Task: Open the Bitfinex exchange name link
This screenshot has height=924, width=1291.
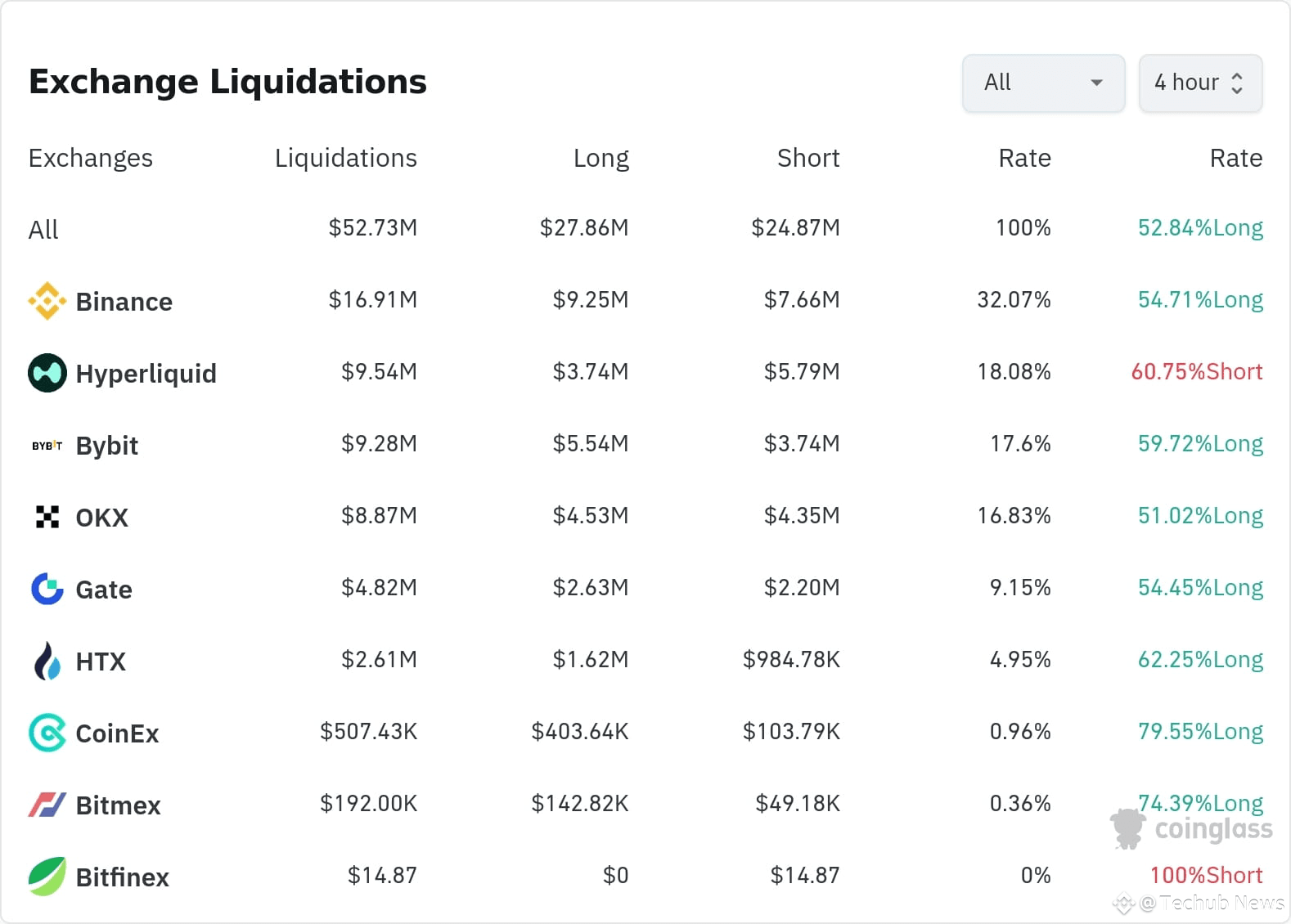Action: [122, 877]
